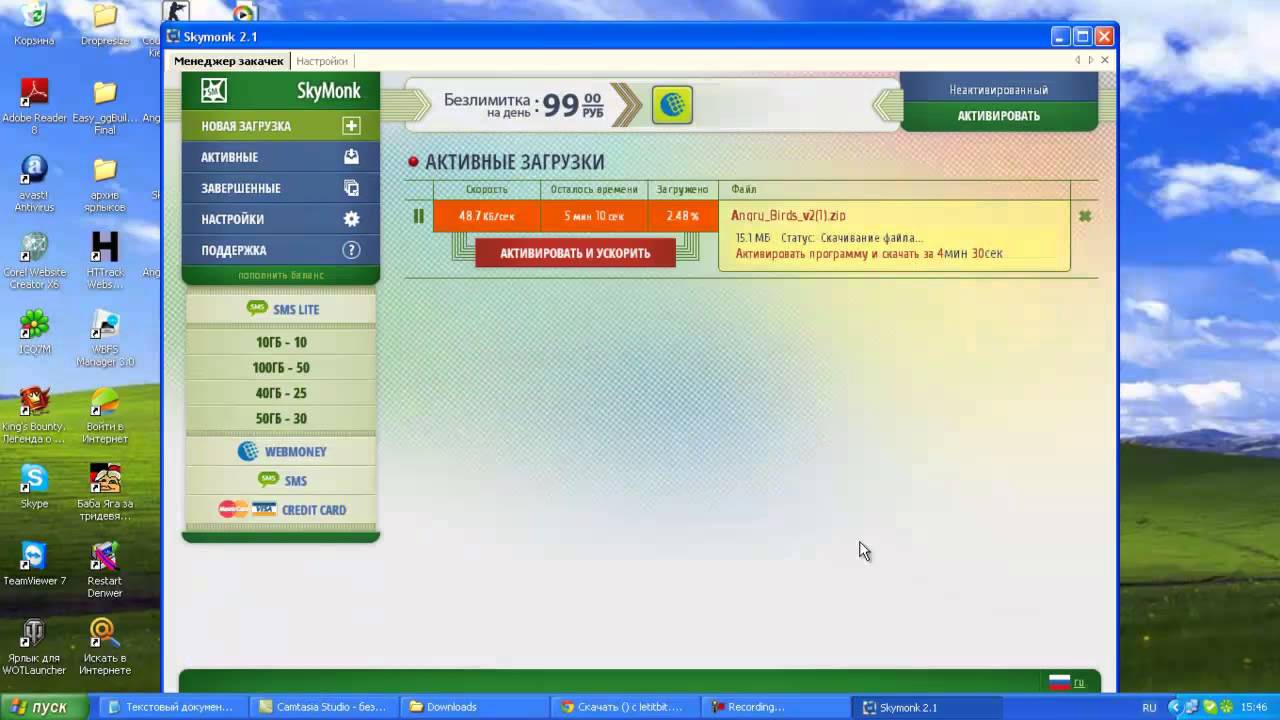
Task: Open avast! Antivirus desktop icon
Action: [x=34, y=183]
